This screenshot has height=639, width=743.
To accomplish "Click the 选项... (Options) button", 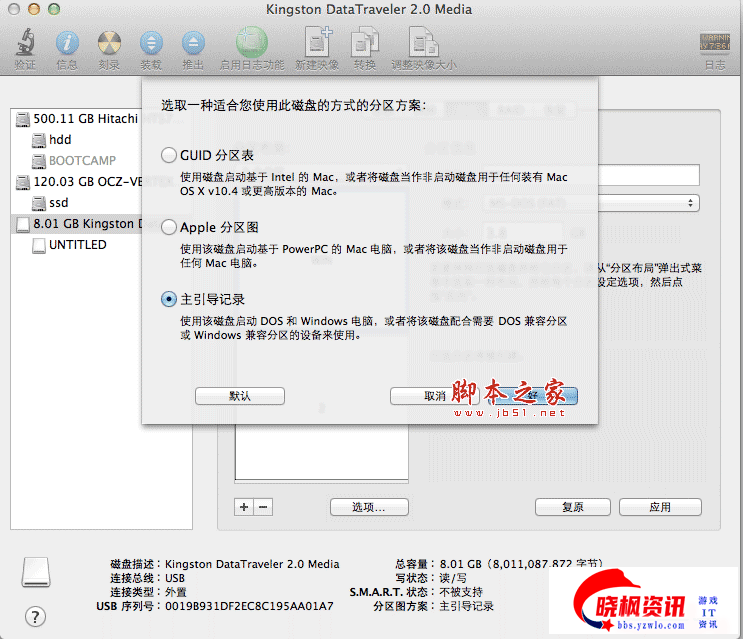I will pyautogui.click(x=367, y=507).
